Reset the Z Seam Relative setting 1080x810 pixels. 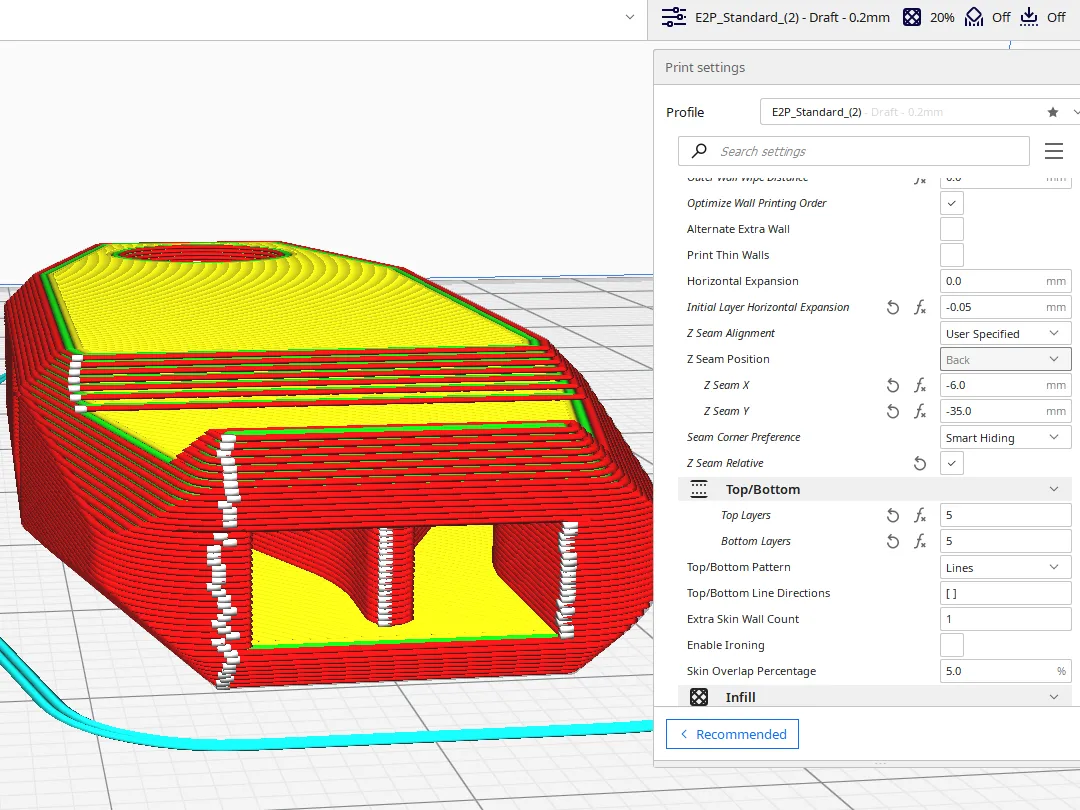click(x=920, y=463)
